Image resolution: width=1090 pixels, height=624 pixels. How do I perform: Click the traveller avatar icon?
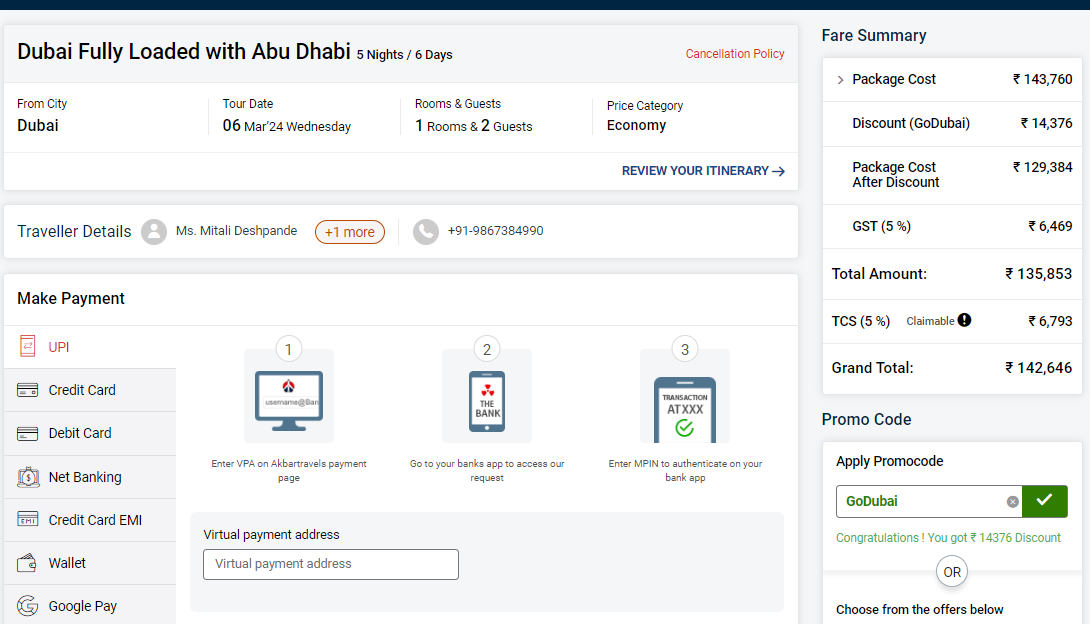pyautogui.click(x=154, y=231)
